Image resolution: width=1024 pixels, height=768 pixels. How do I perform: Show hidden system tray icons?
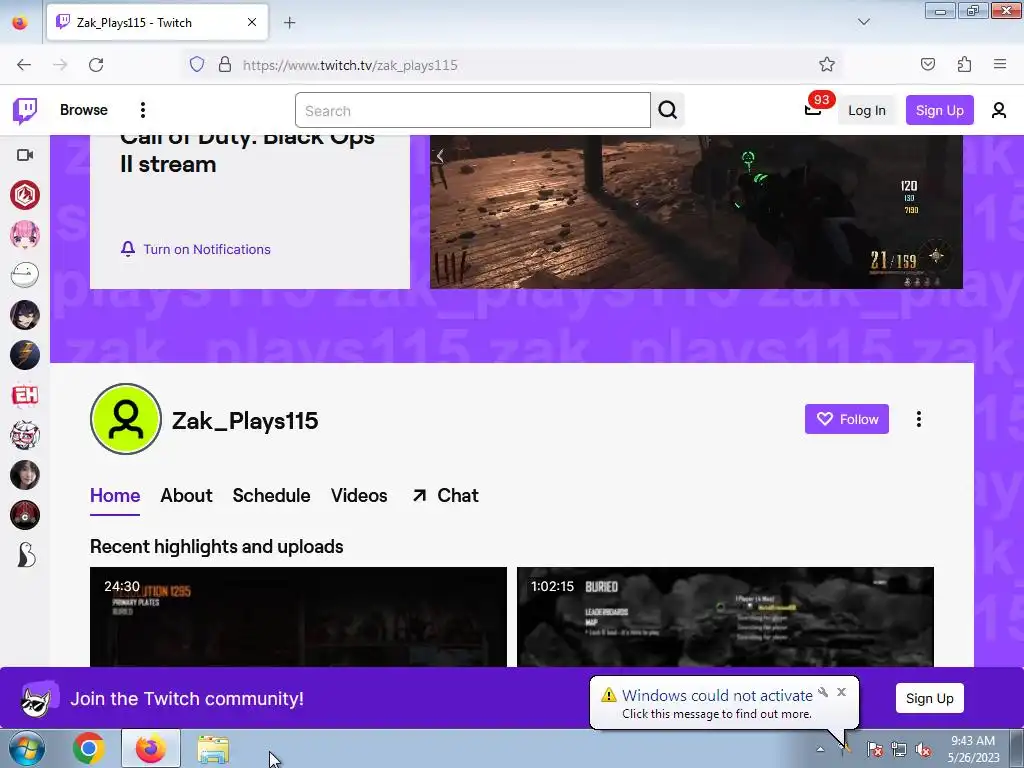coord(820,749)
